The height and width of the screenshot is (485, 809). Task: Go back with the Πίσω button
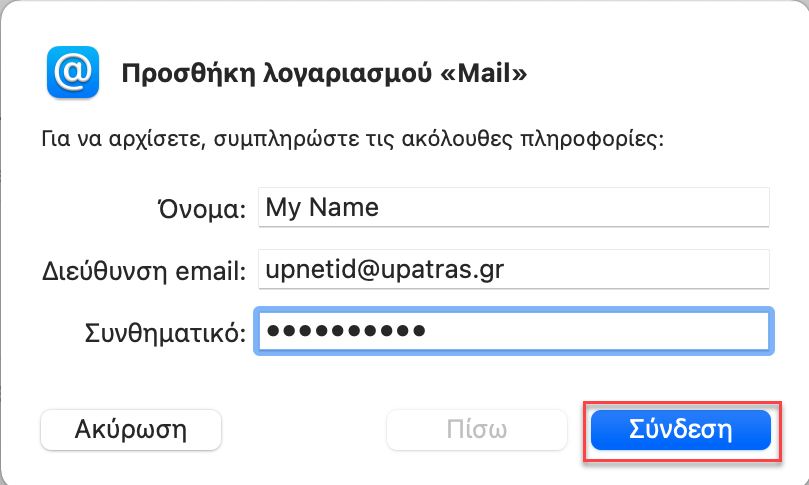[477, 430]
